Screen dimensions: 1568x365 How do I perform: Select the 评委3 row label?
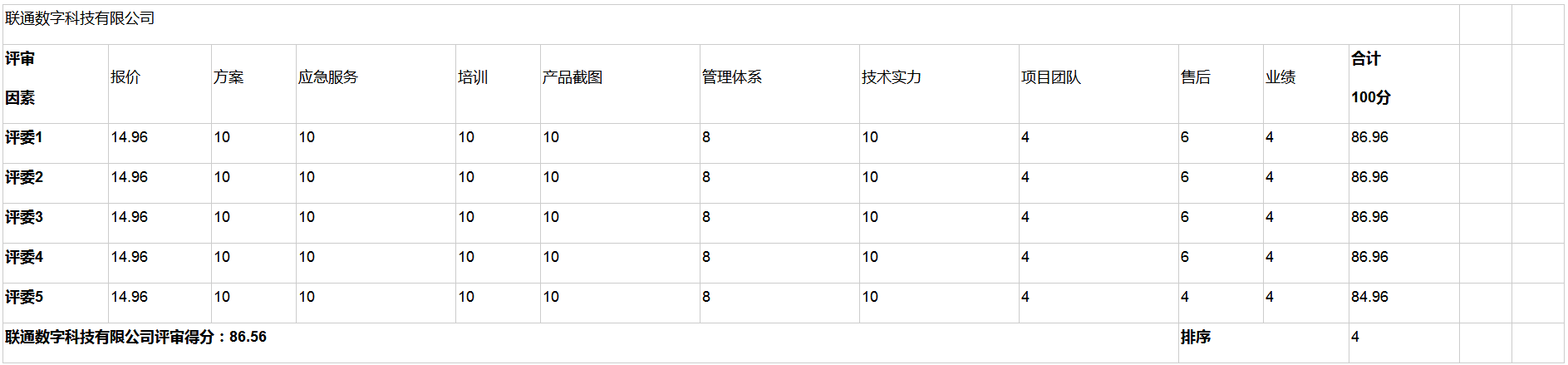[24, 218]
